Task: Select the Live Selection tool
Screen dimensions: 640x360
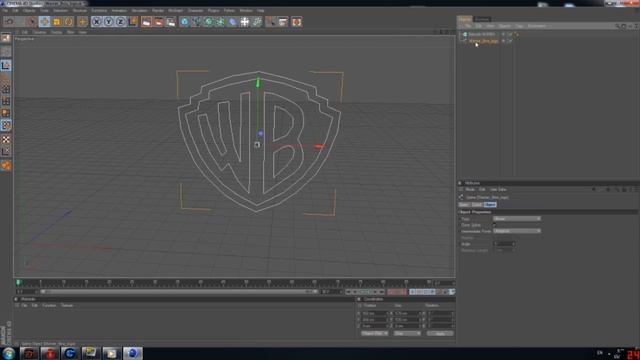Action: [31, 21]
